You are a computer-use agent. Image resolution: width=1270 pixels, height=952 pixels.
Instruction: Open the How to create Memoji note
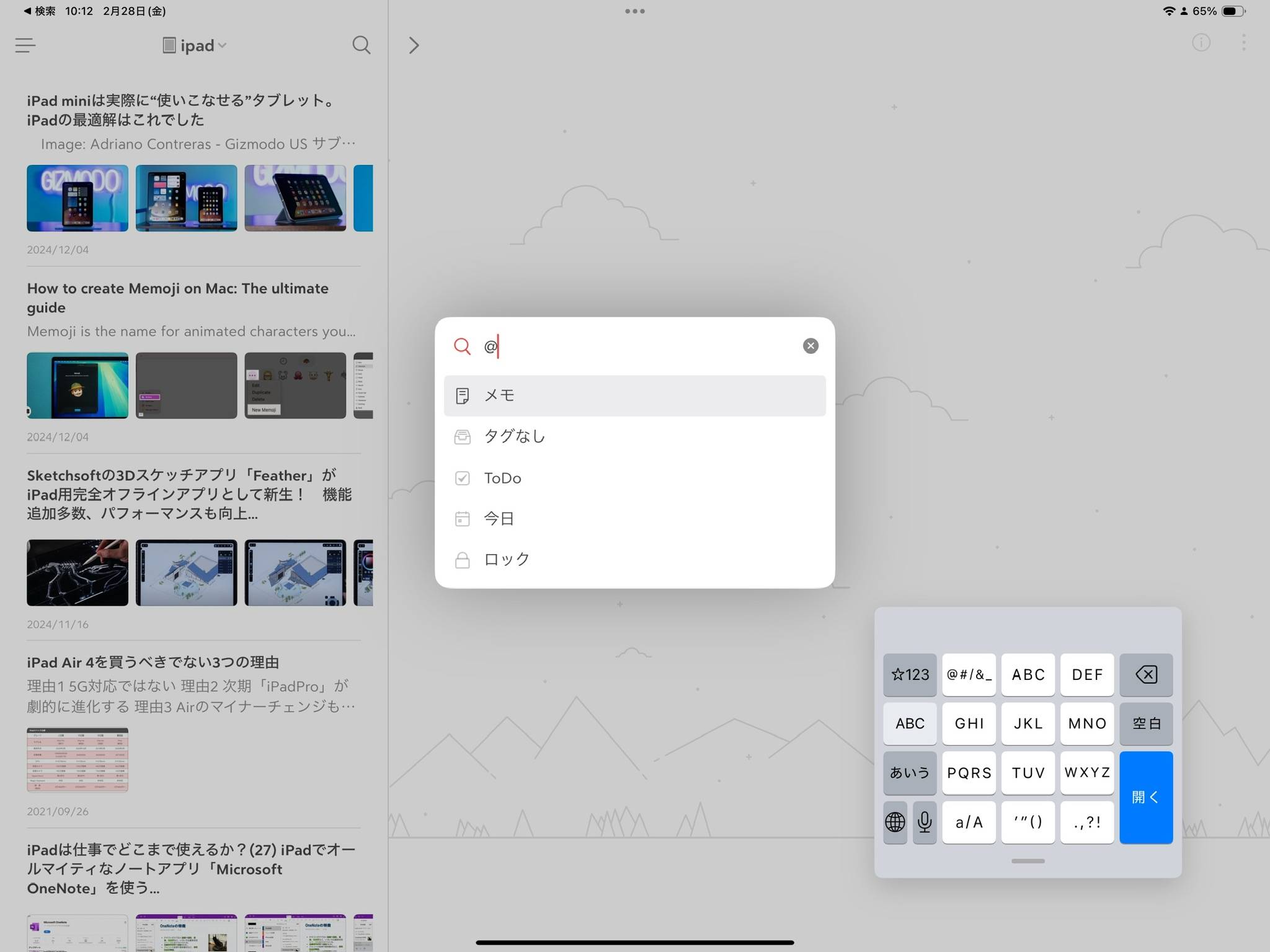[x=193, y=359]
